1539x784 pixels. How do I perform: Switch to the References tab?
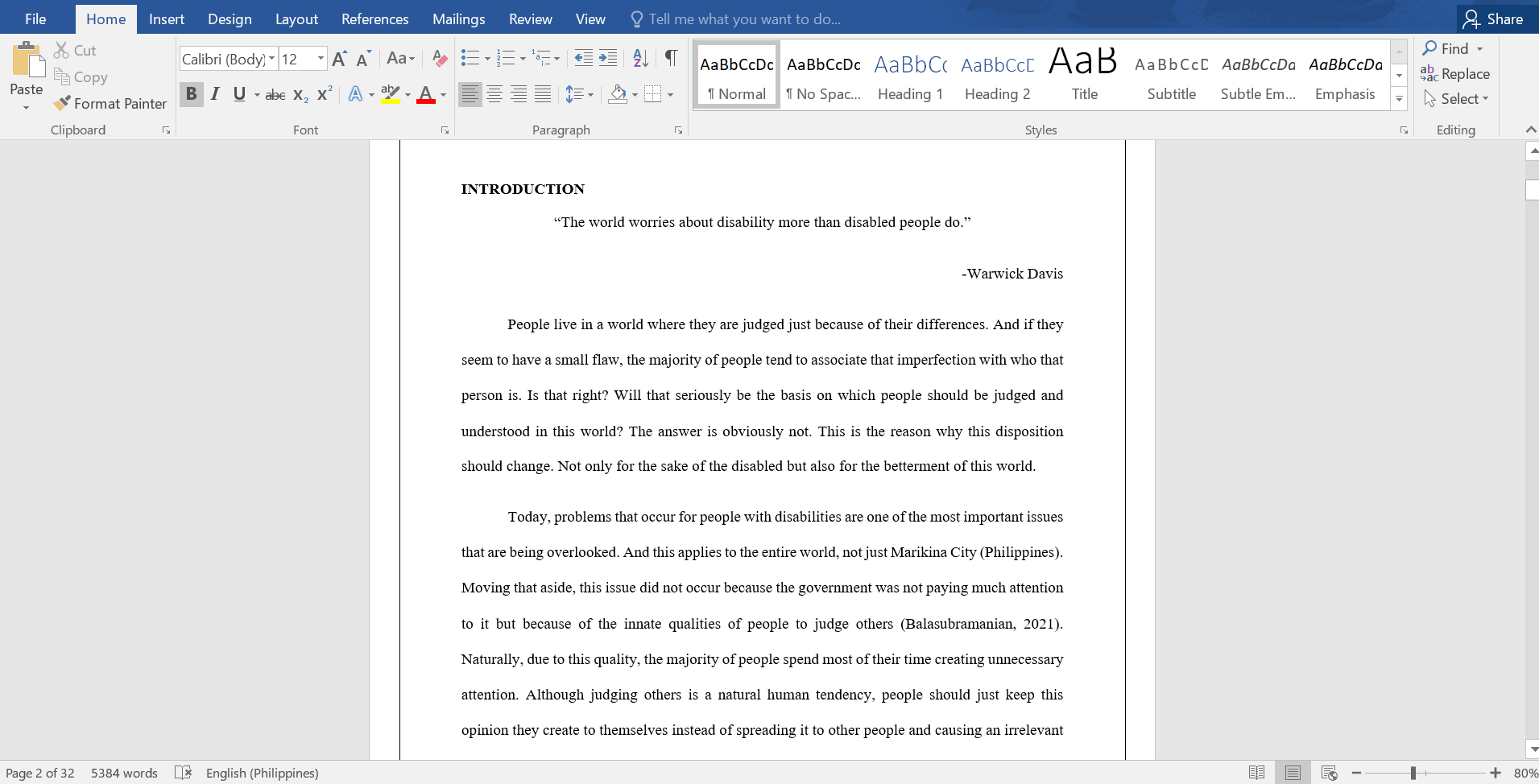tap(374, 19)
